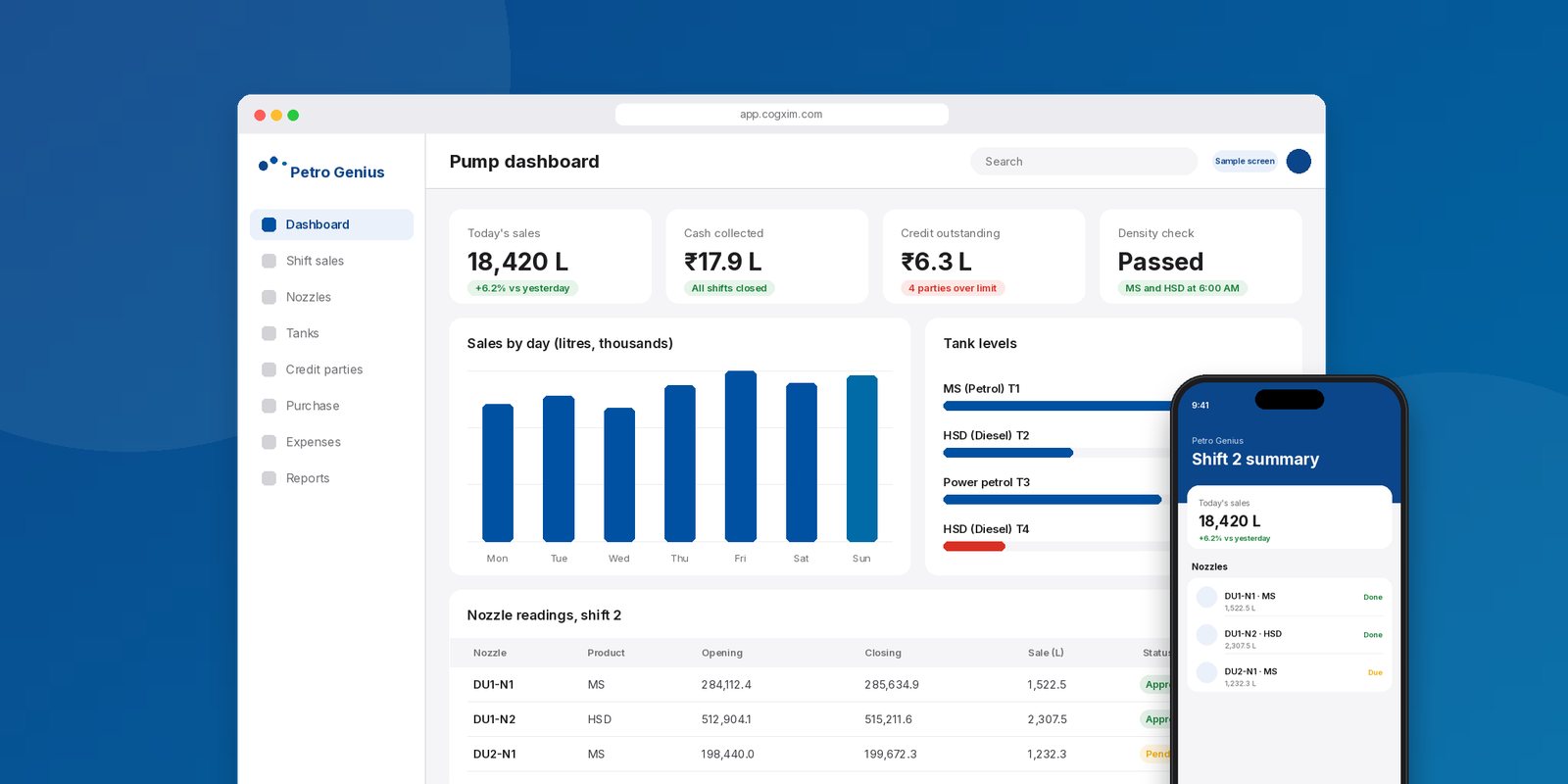
Task: Select the DU2-N1 nozzle cell
Action: point(495,755)
